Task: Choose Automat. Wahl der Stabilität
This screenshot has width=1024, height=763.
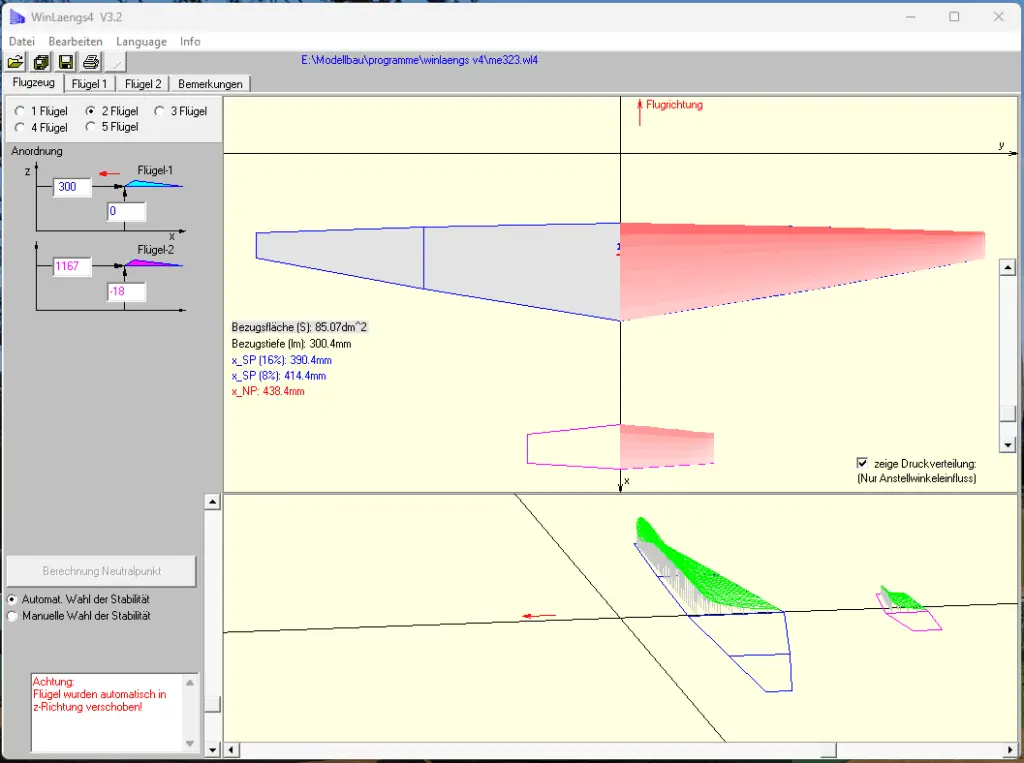Action: (x=12, y=599)
